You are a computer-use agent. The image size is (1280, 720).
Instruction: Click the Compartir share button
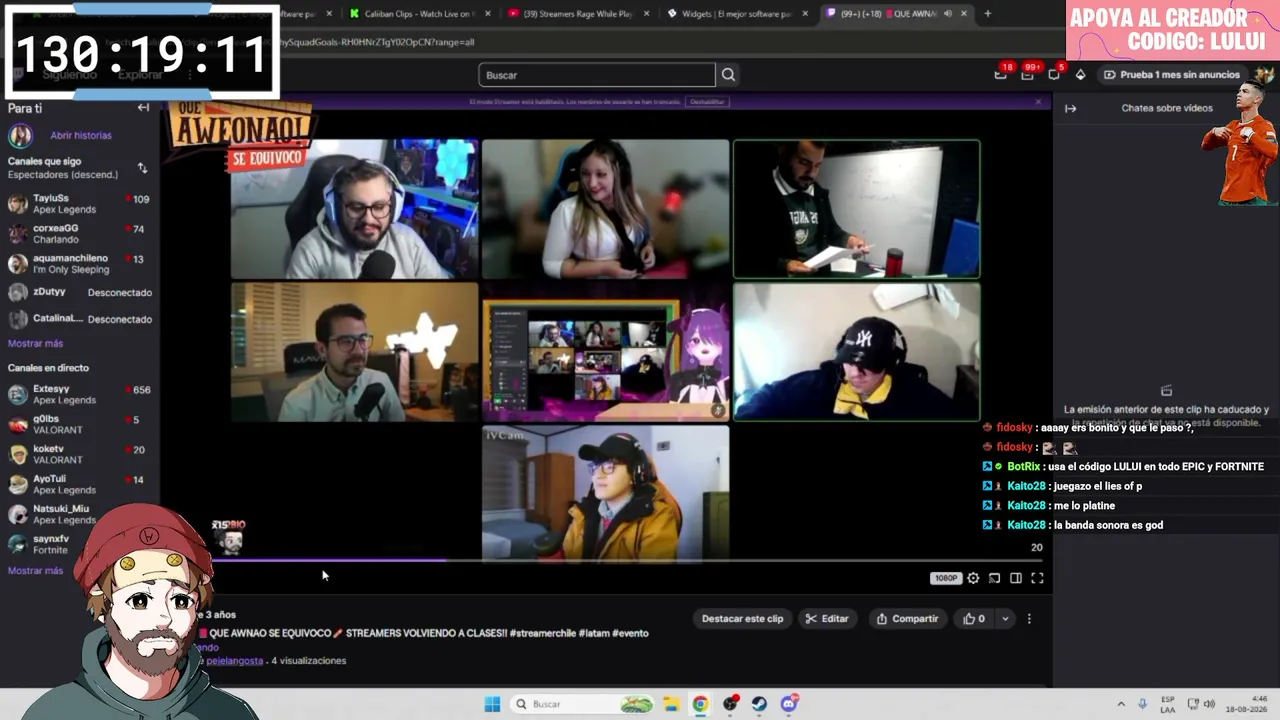[907, 619]
